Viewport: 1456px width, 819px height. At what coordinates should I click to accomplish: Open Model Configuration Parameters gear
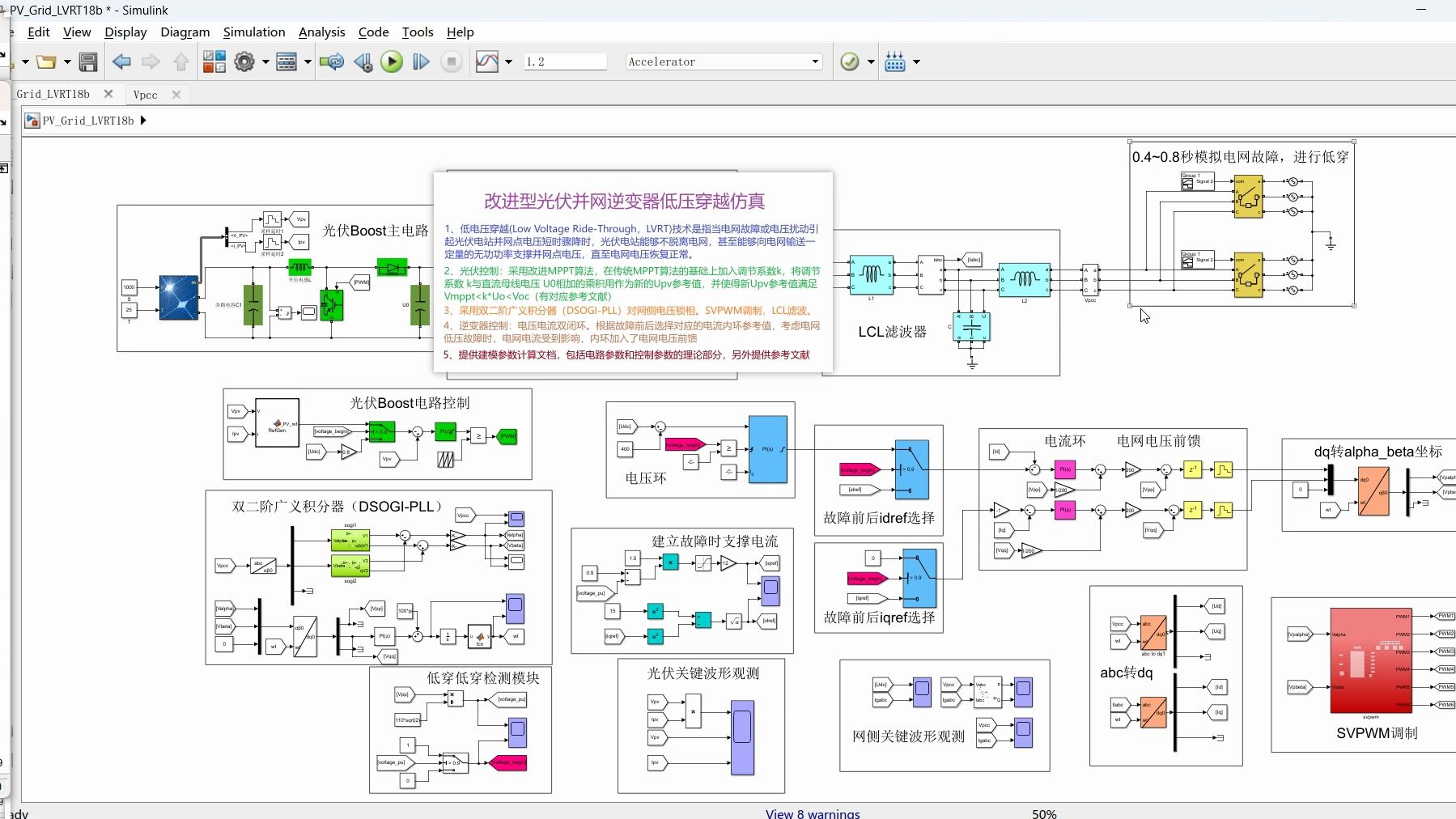tap(244, 62)
